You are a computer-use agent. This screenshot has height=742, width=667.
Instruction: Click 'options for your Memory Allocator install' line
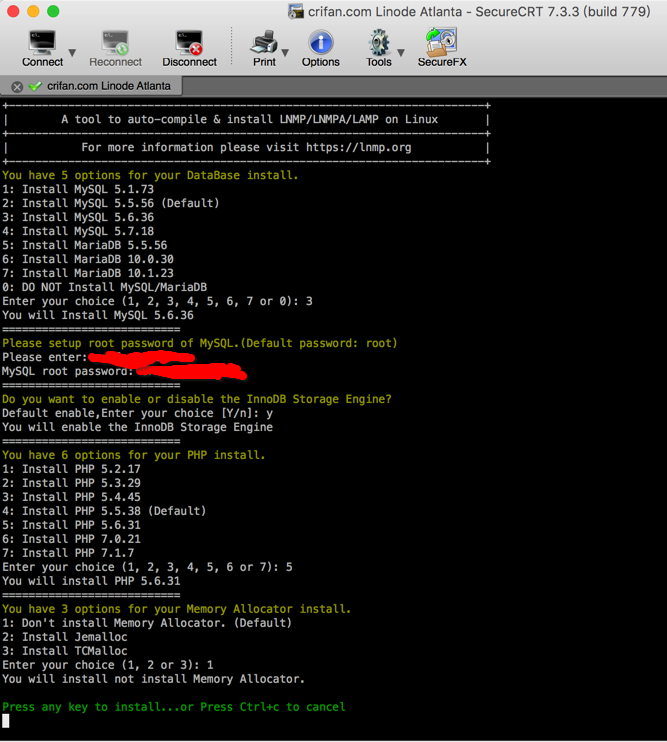tap(176, 609)
